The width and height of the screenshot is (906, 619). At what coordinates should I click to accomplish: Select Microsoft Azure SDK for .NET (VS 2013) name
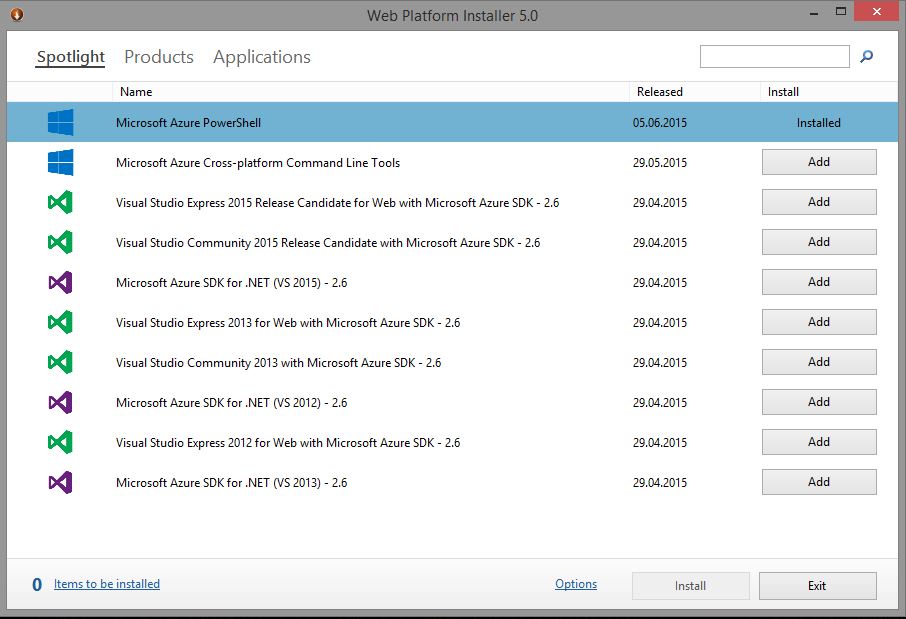point(231,482)
